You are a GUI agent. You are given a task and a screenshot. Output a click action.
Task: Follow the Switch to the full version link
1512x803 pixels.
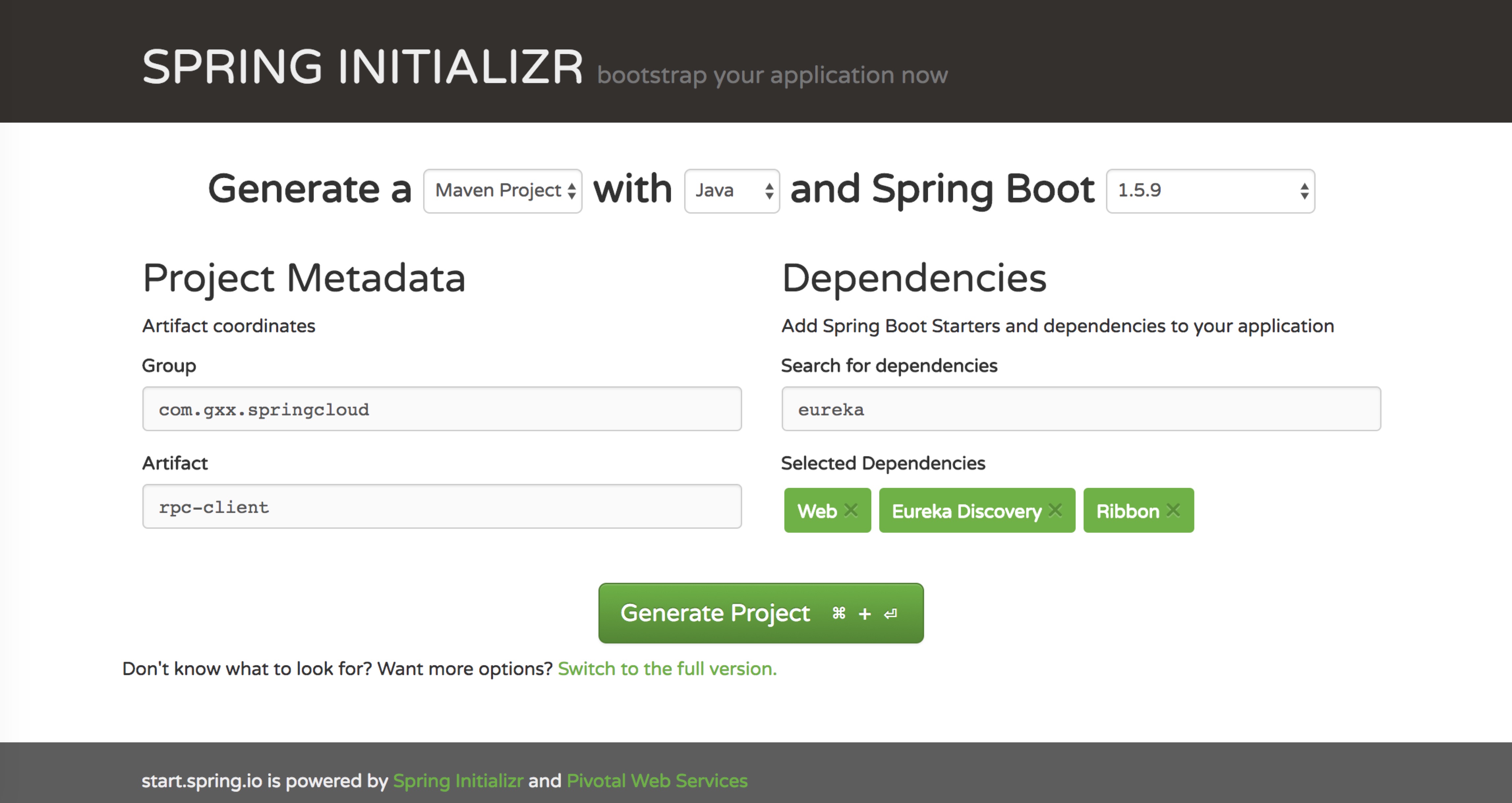point(667,669)
